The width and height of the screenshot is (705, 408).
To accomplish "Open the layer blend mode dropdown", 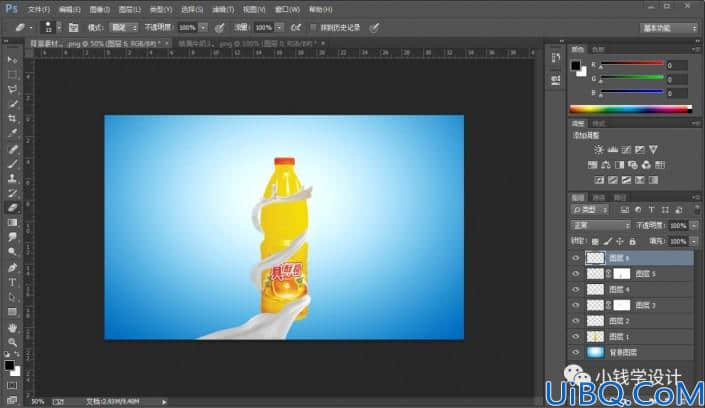I will (600, 225).
